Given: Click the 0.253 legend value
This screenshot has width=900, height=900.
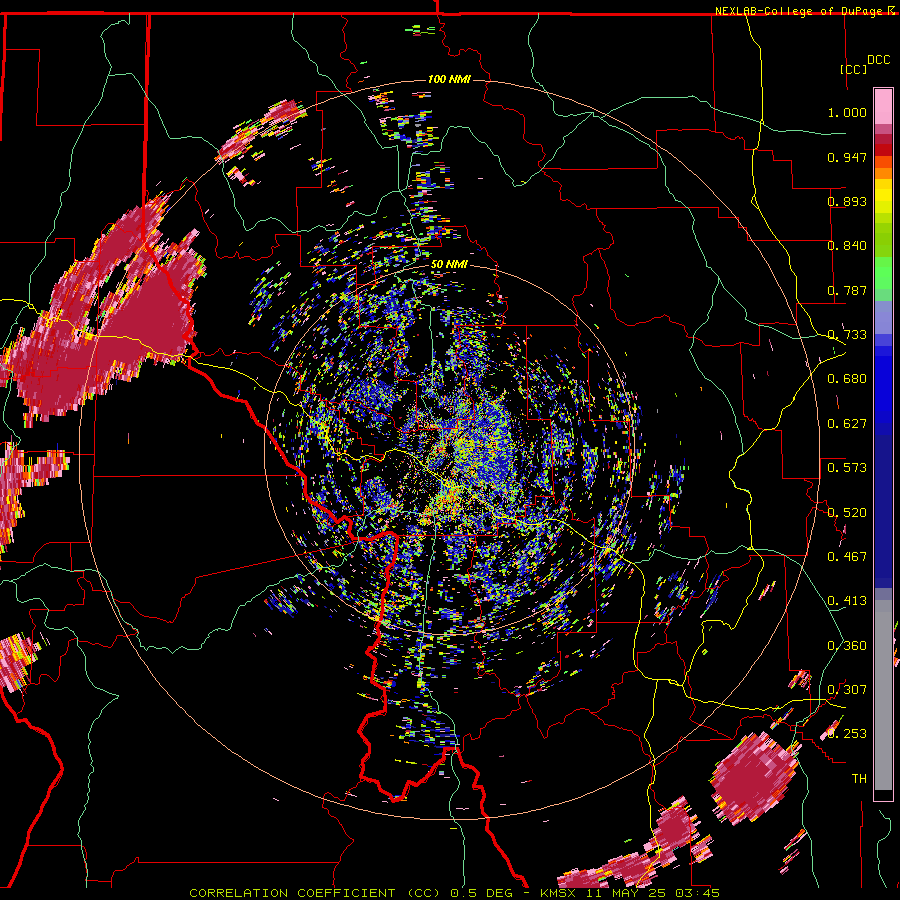Looking at the screenshot, I should pyautogui.click(x=847, y=734).
